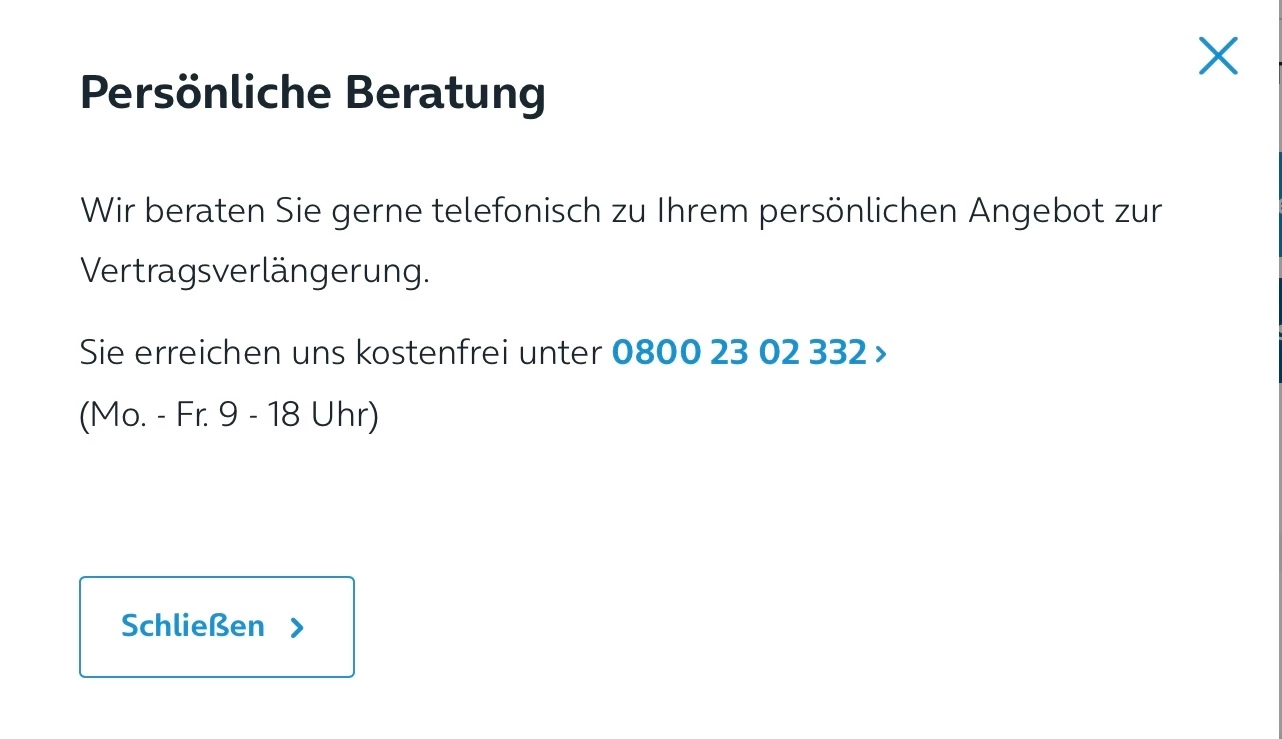
Task: Click the word Beratung in the title
Action: [x=445, y=93]
